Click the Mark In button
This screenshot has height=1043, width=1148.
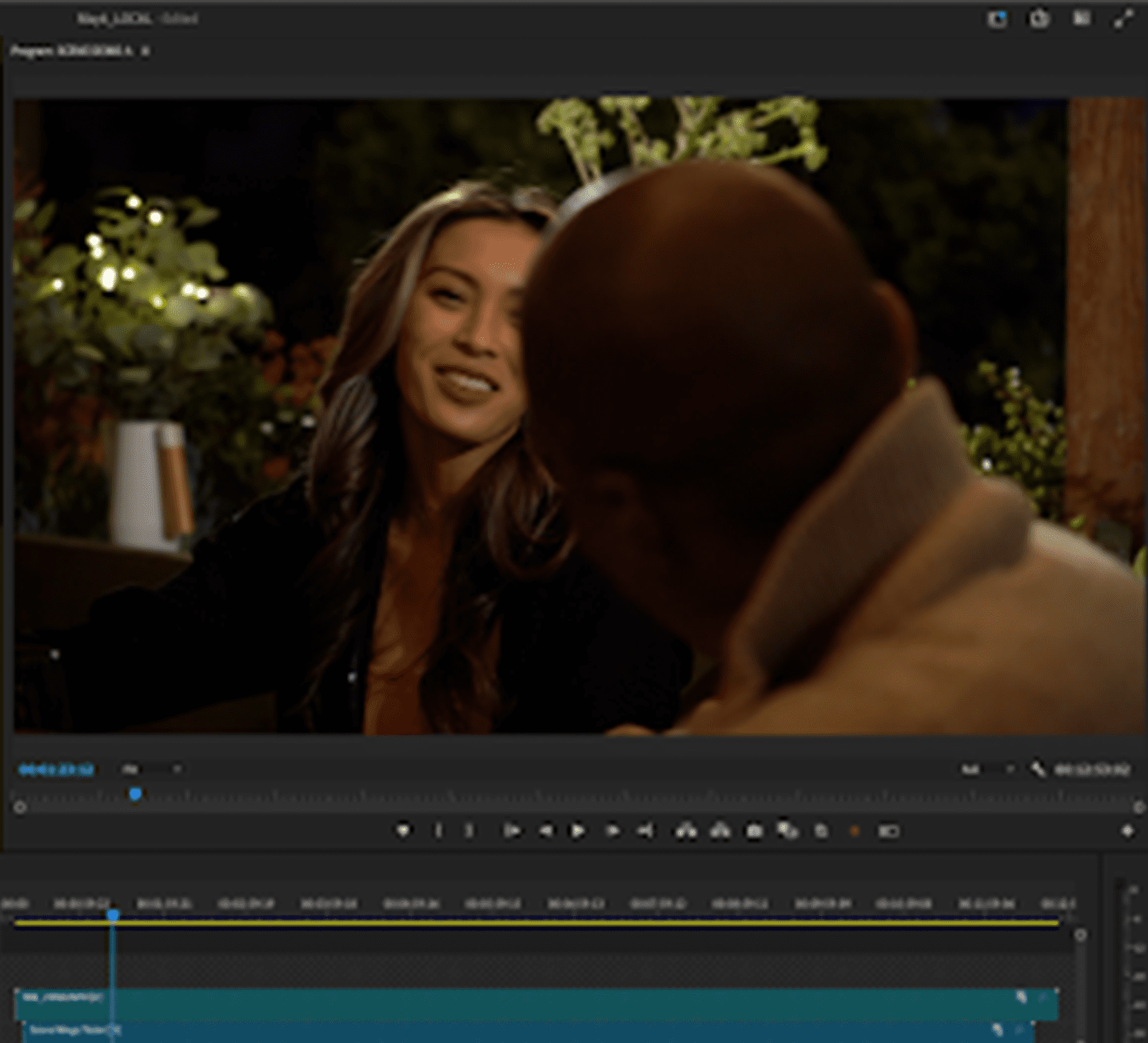click(438, 831)
